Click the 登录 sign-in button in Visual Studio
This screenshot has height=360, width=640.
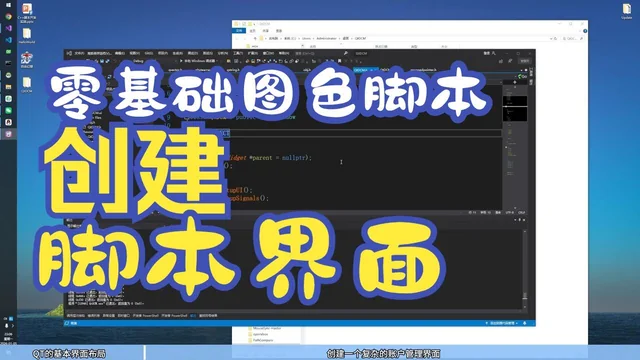tap(489, 53)
